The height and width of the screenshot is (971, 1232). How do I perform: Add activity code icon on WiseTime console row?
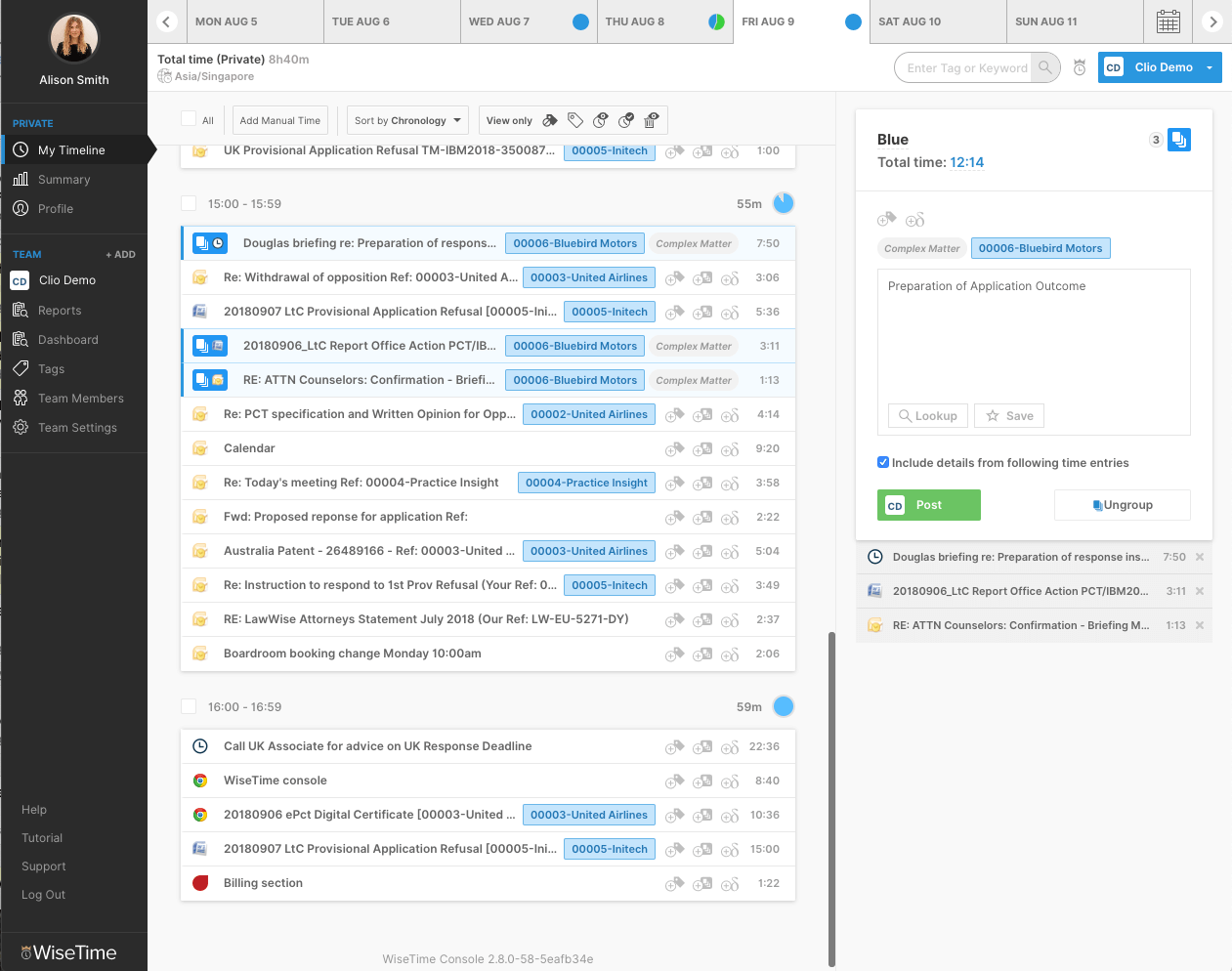(x=730, y=781)
